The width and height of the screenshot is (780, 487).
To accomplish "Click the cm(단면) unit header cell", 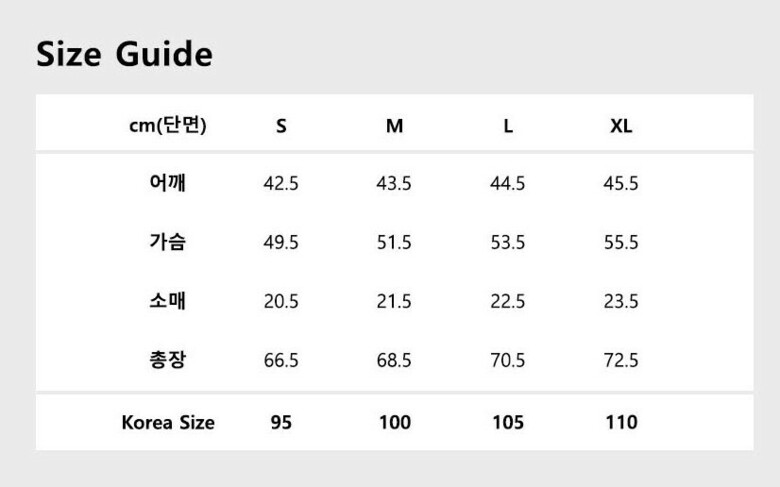I will (168, 126).
